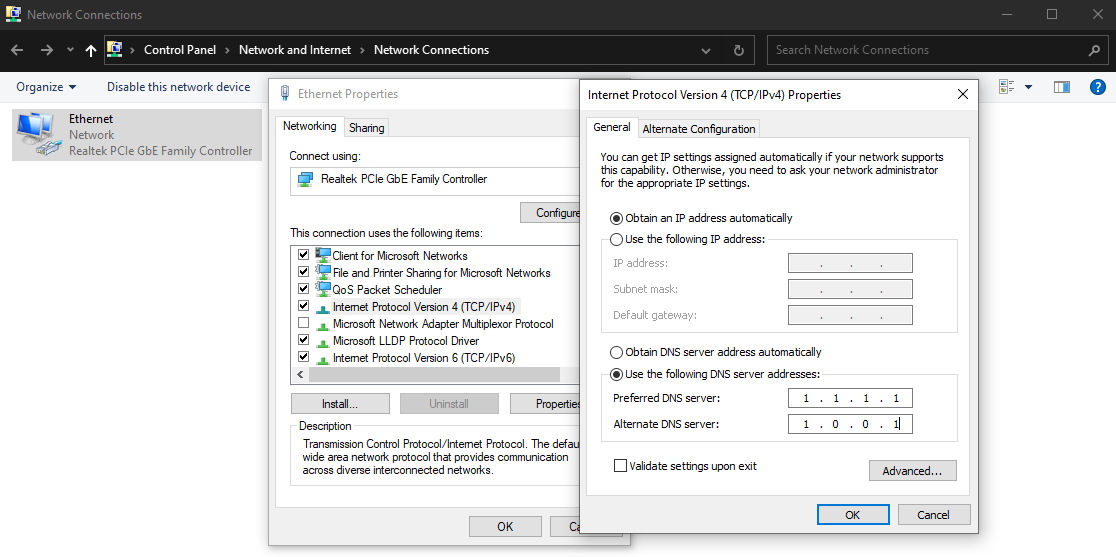1116x557 pixels.
Task: Toggle the preview pane icon
Action: click(1062, 87)
